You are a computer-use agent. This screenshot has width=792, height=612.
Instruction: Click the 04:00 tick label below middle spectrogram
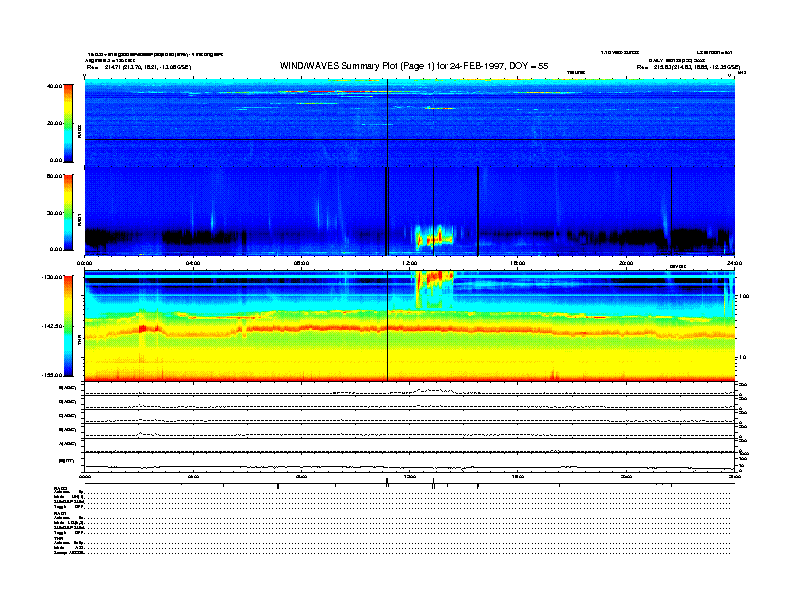(x=193, y=263)
